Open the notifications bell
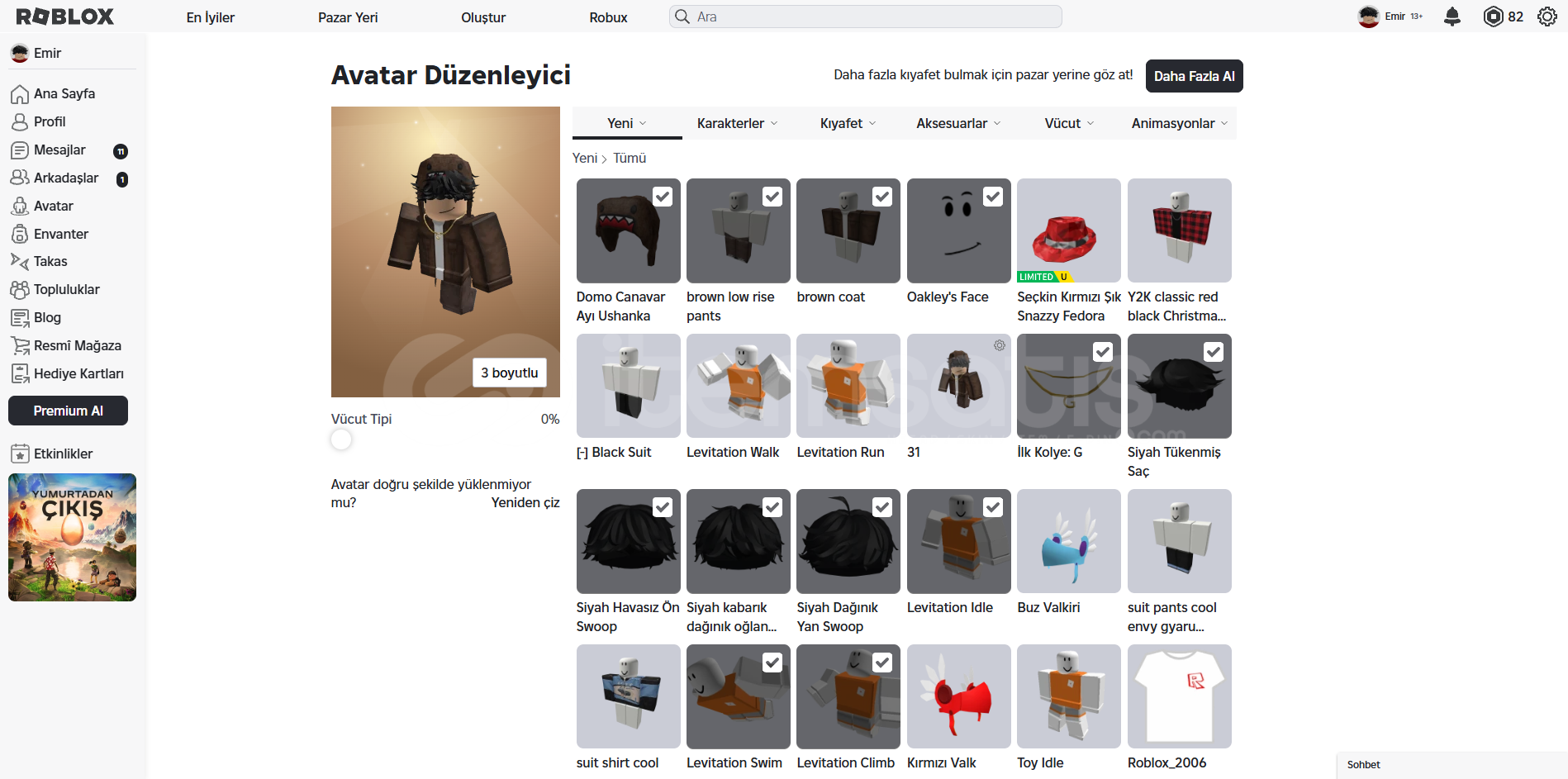This screenshot has height=779, width=1568. pyautogui.click(x=1452, y=17)
